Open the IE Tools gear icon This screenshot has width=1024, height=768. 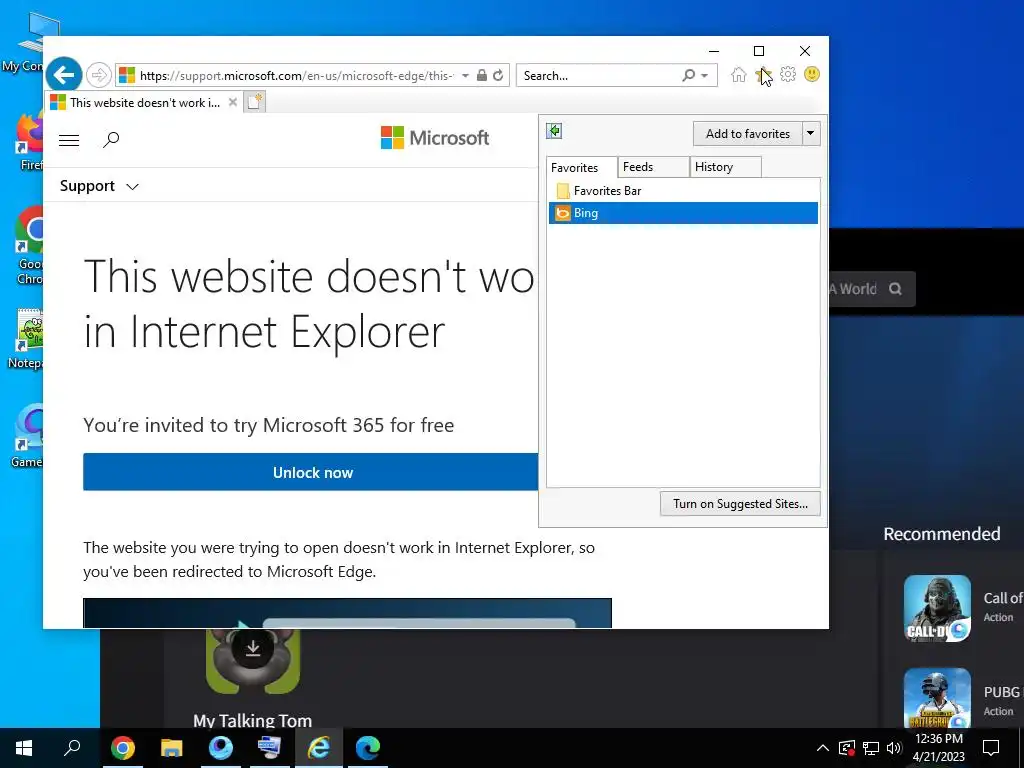(x=788, y=74)
